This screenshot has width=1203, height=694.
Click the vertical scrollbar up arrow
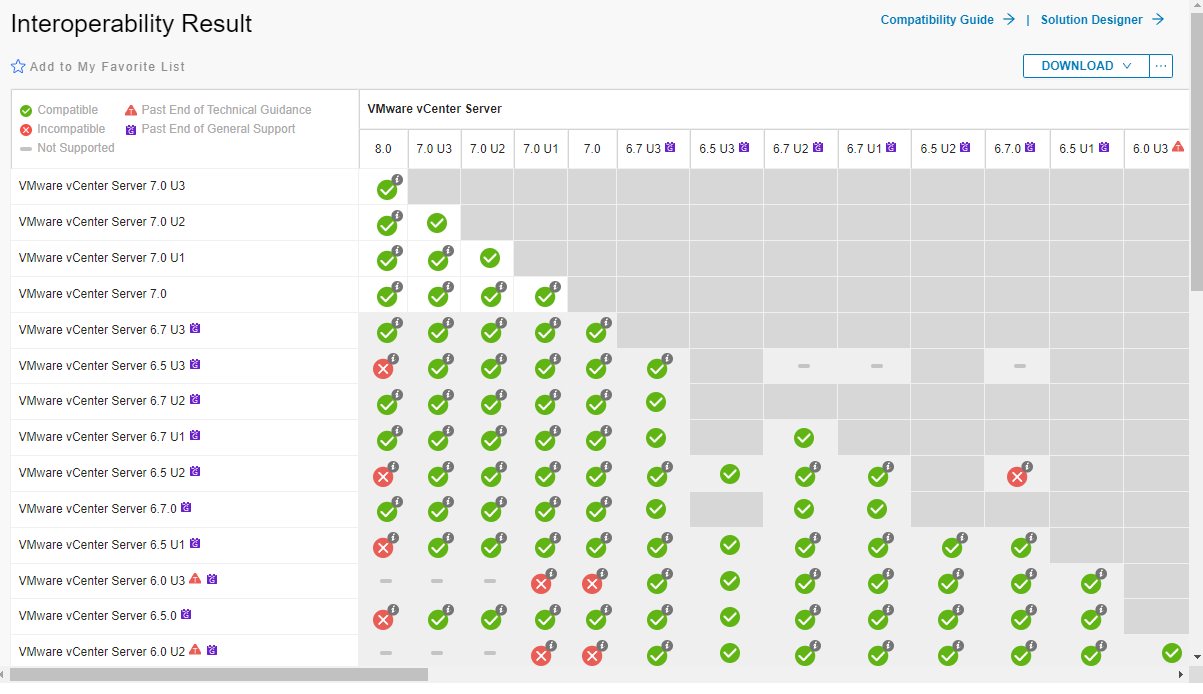[x=1196, y=6]
